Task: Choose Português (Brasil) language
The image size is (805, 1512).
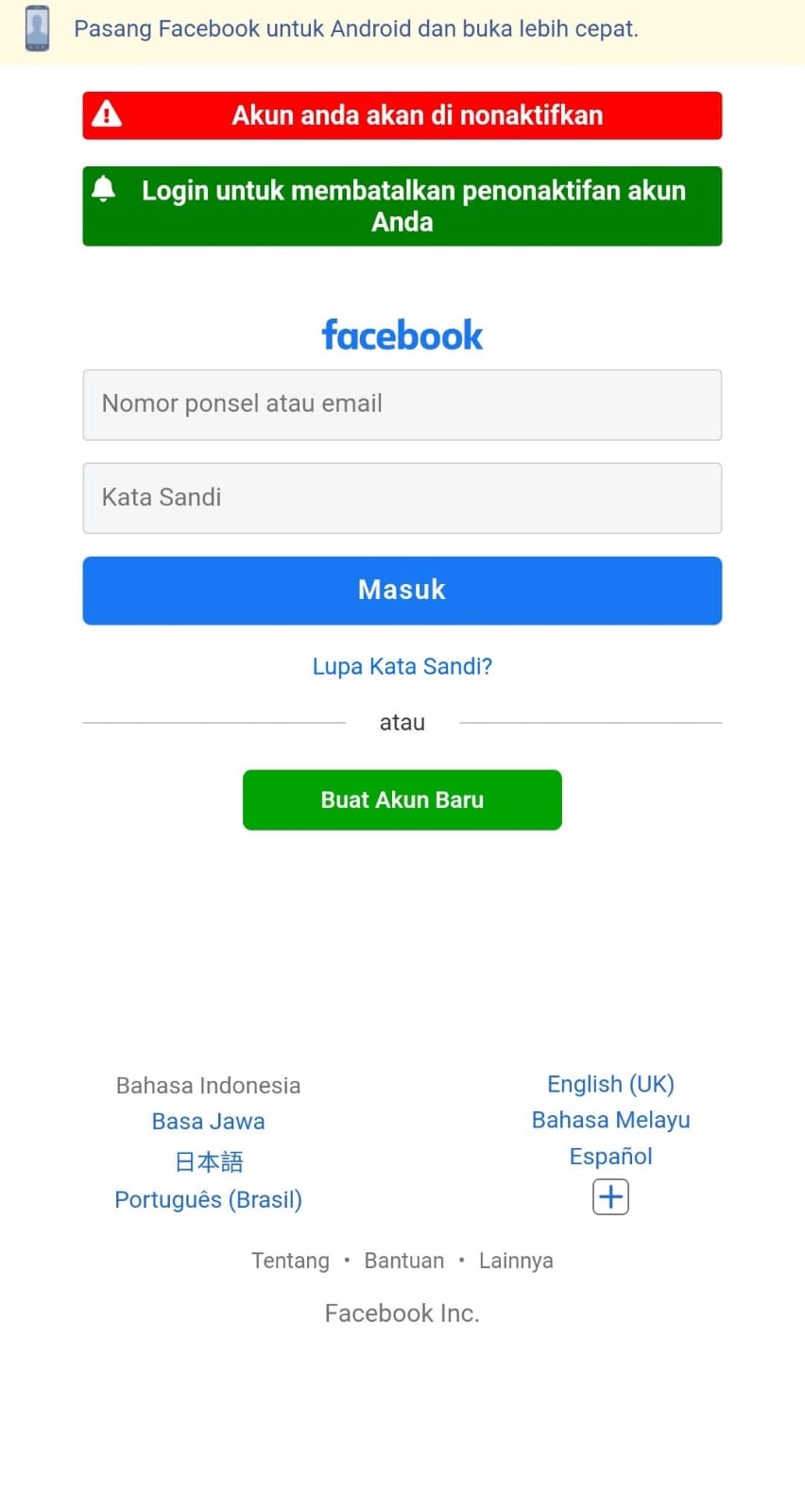Action: tap(209, 1200)
